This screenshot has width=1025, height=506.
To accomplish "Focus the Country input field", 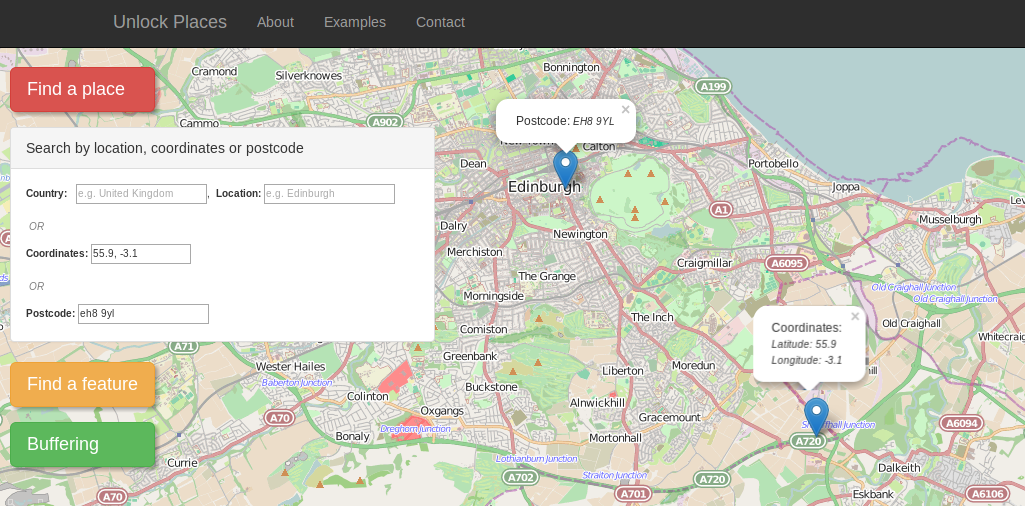I will [139, 194].
